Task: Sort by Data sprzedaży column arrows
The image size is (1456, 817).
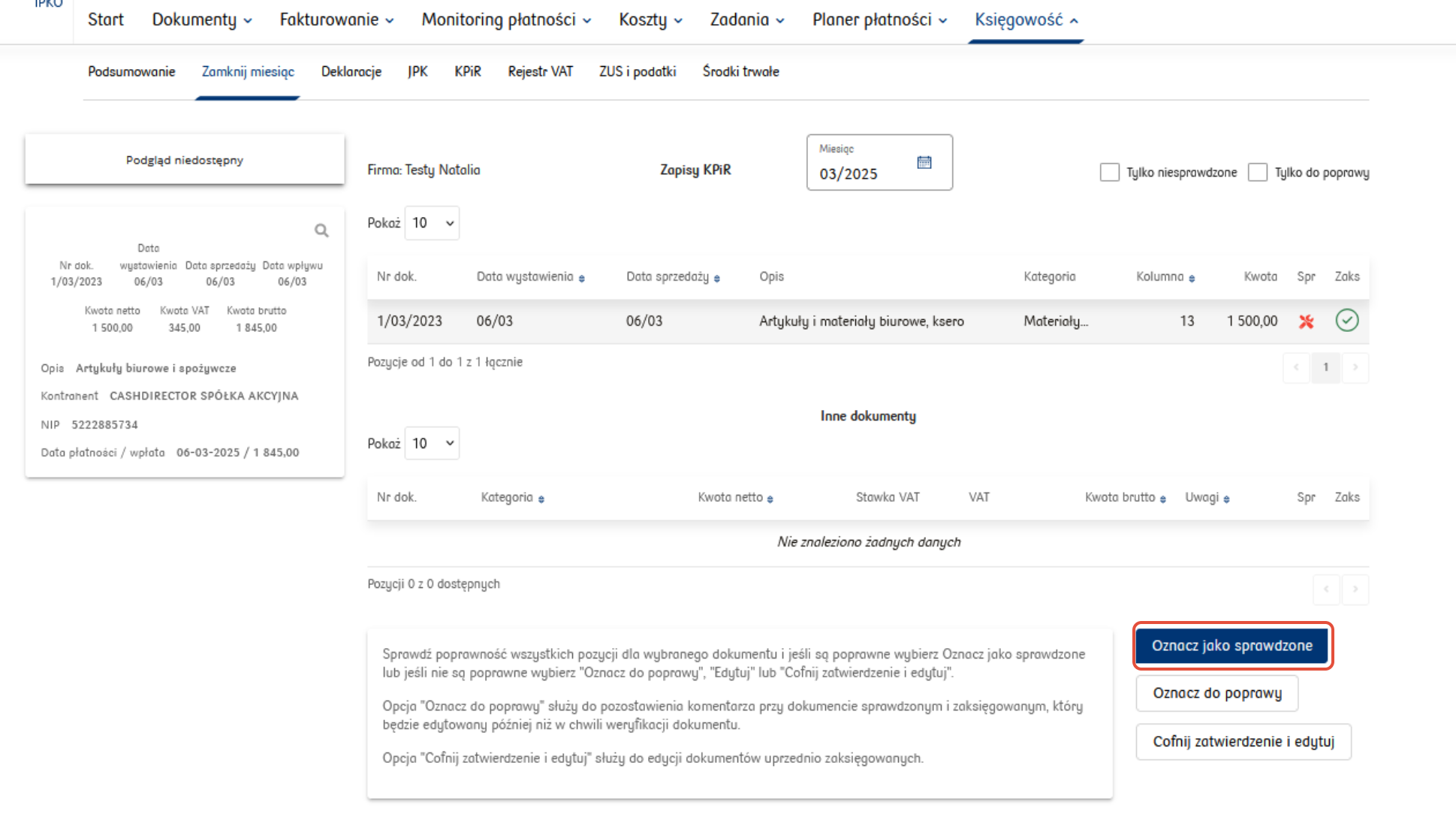Action: click(717, 279)
